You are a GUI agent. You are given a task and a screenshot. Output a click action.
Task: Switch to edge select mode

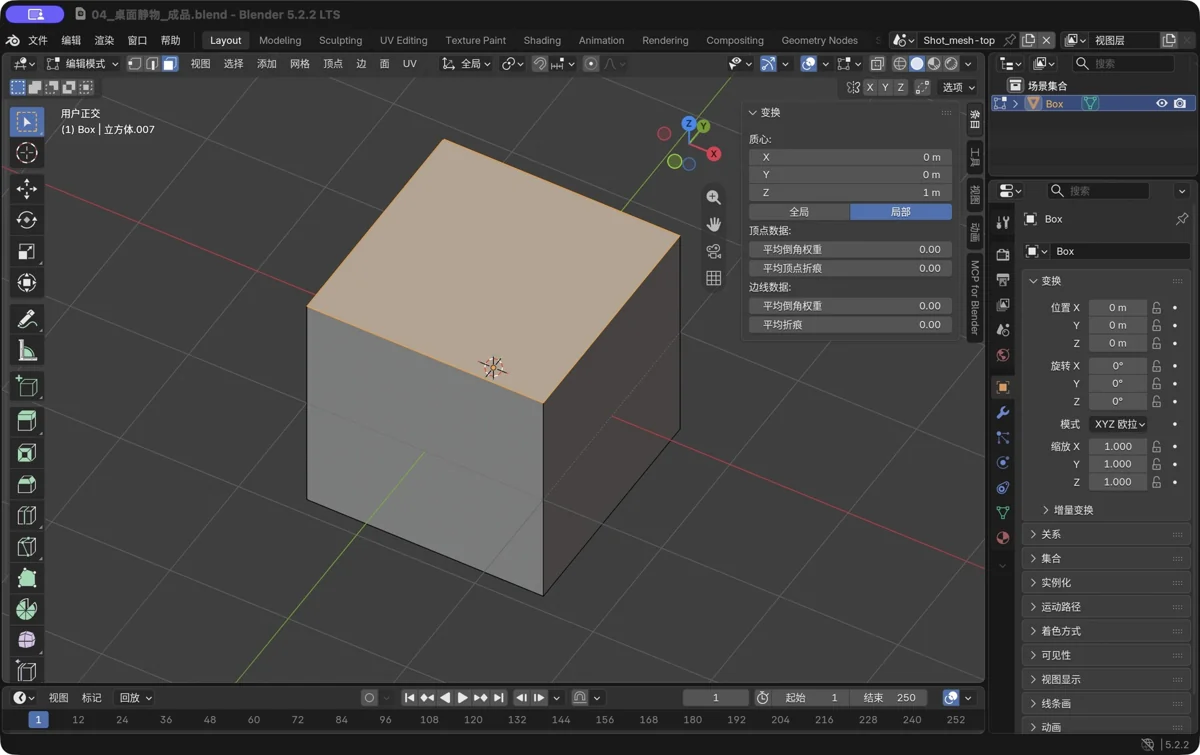click(152, 64)
